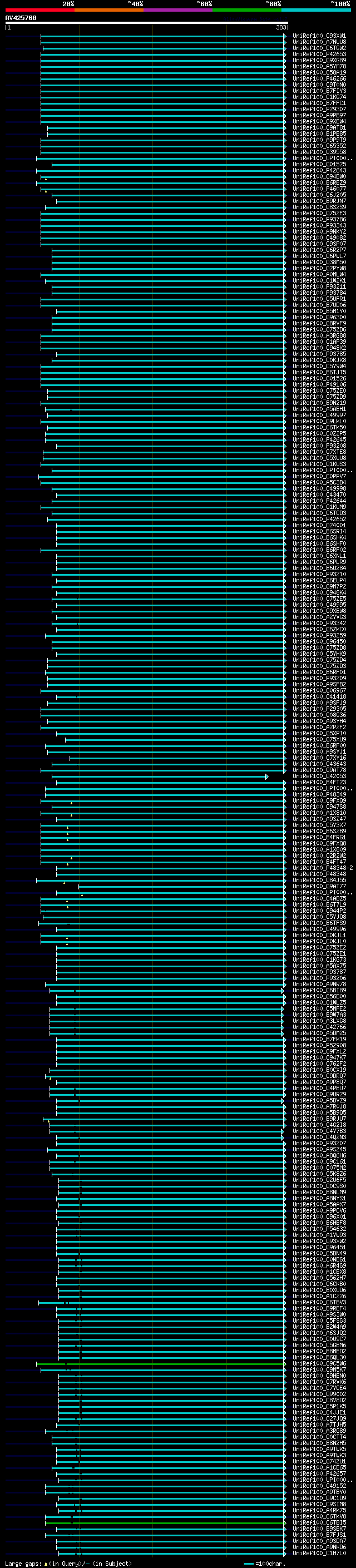356x1568 pixels.
Task: Click the query name AV425760
Action: (x=21, y=18)
